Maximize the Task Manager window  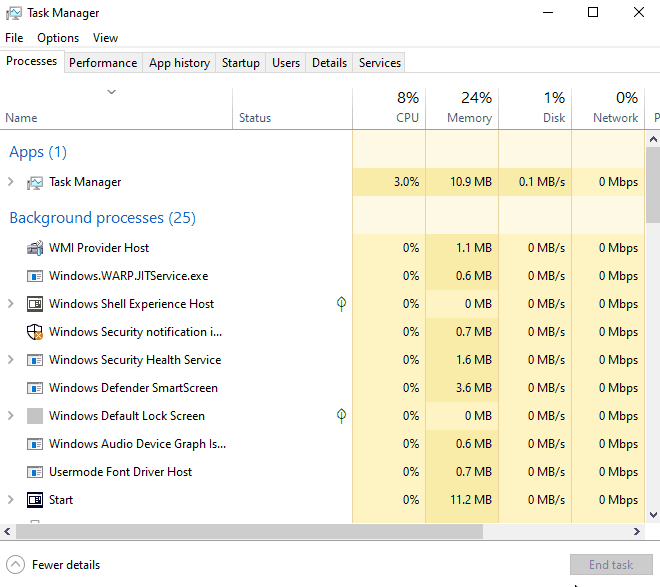593,12
